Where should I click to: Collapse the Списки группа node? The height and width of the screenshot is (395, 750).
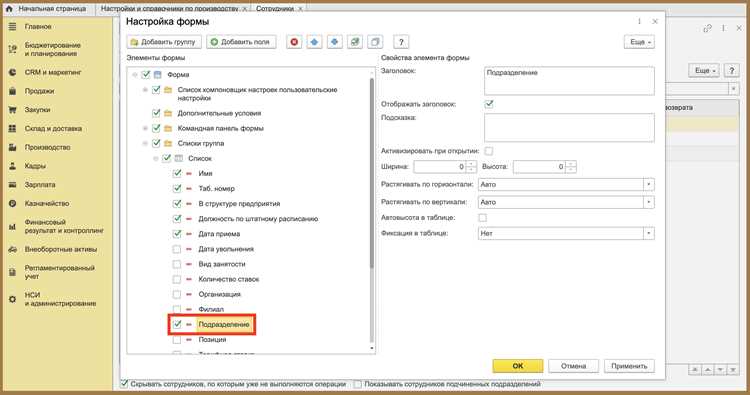(145, 143)
